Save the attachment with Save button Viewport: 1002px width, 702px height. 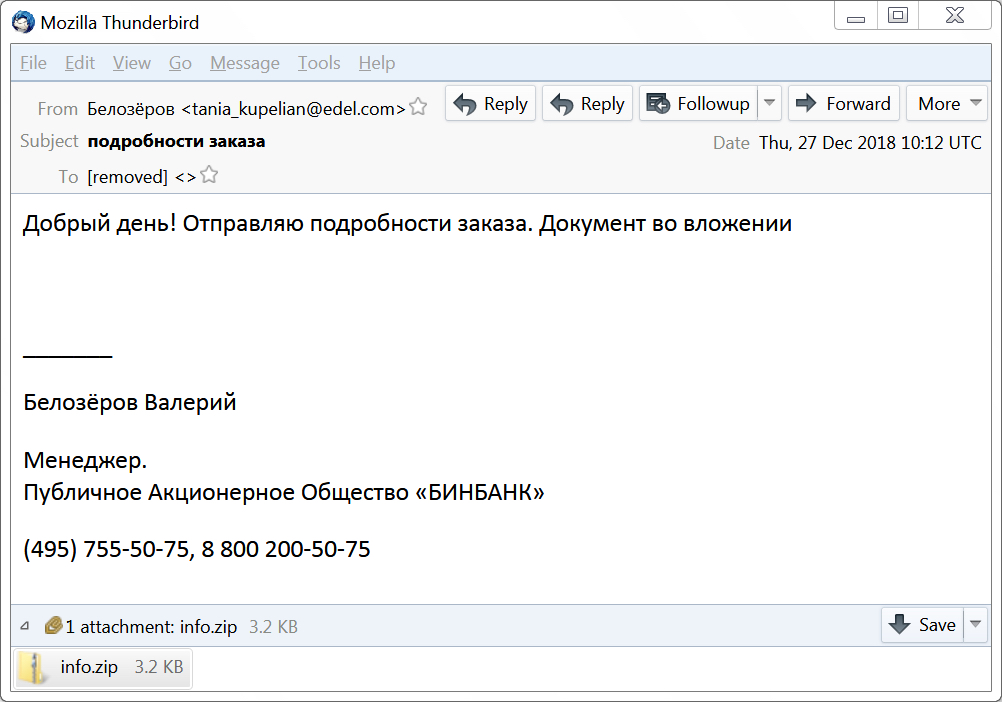click(x=922, y=625)
